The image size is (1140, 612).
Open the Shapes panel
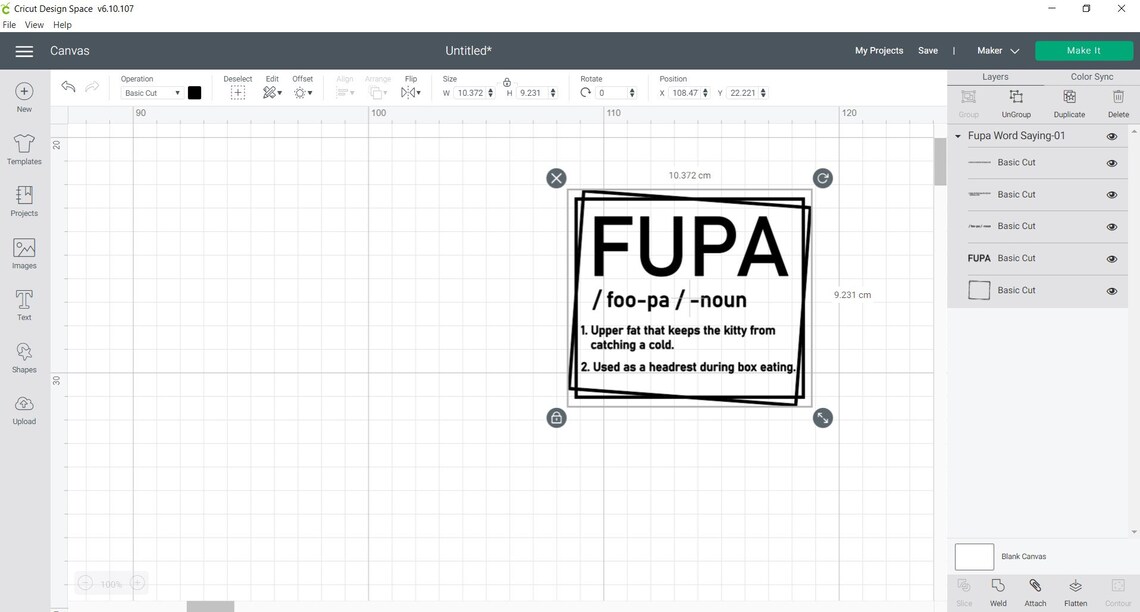coord(22,356)
